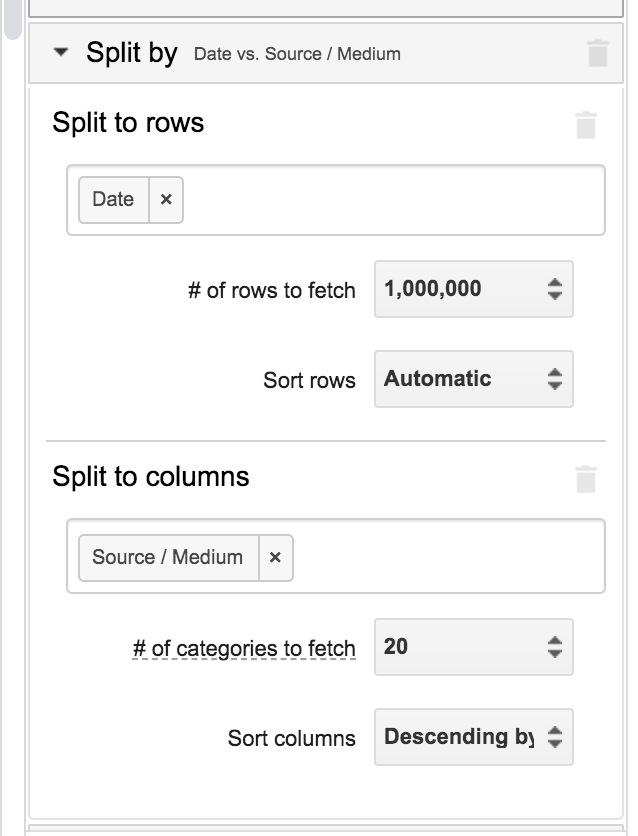Remove the Source / Medium tag

click(275, 557)
